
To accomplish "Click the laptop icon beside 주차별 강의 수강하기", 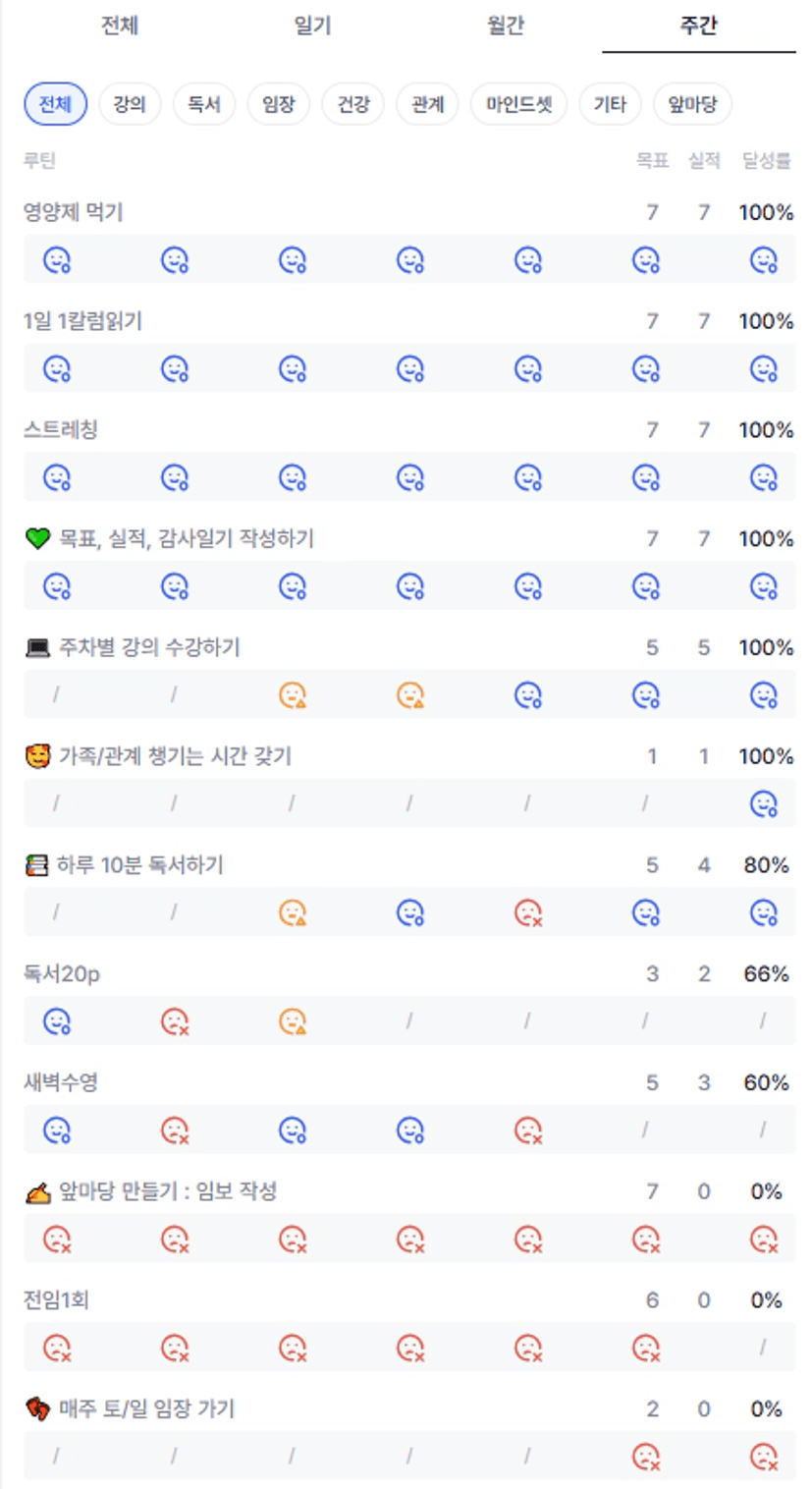I will (37, 648).
